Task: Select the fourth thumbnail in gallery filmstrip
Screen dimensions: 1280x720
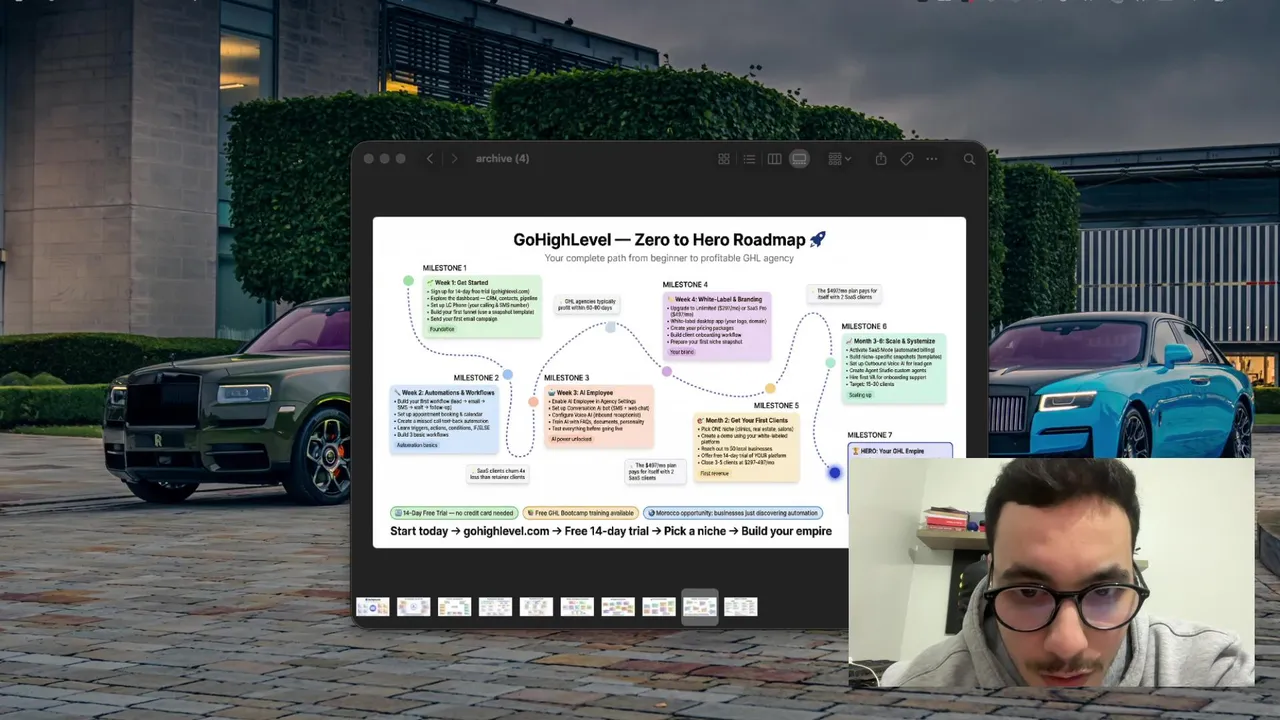Action: 495,607
